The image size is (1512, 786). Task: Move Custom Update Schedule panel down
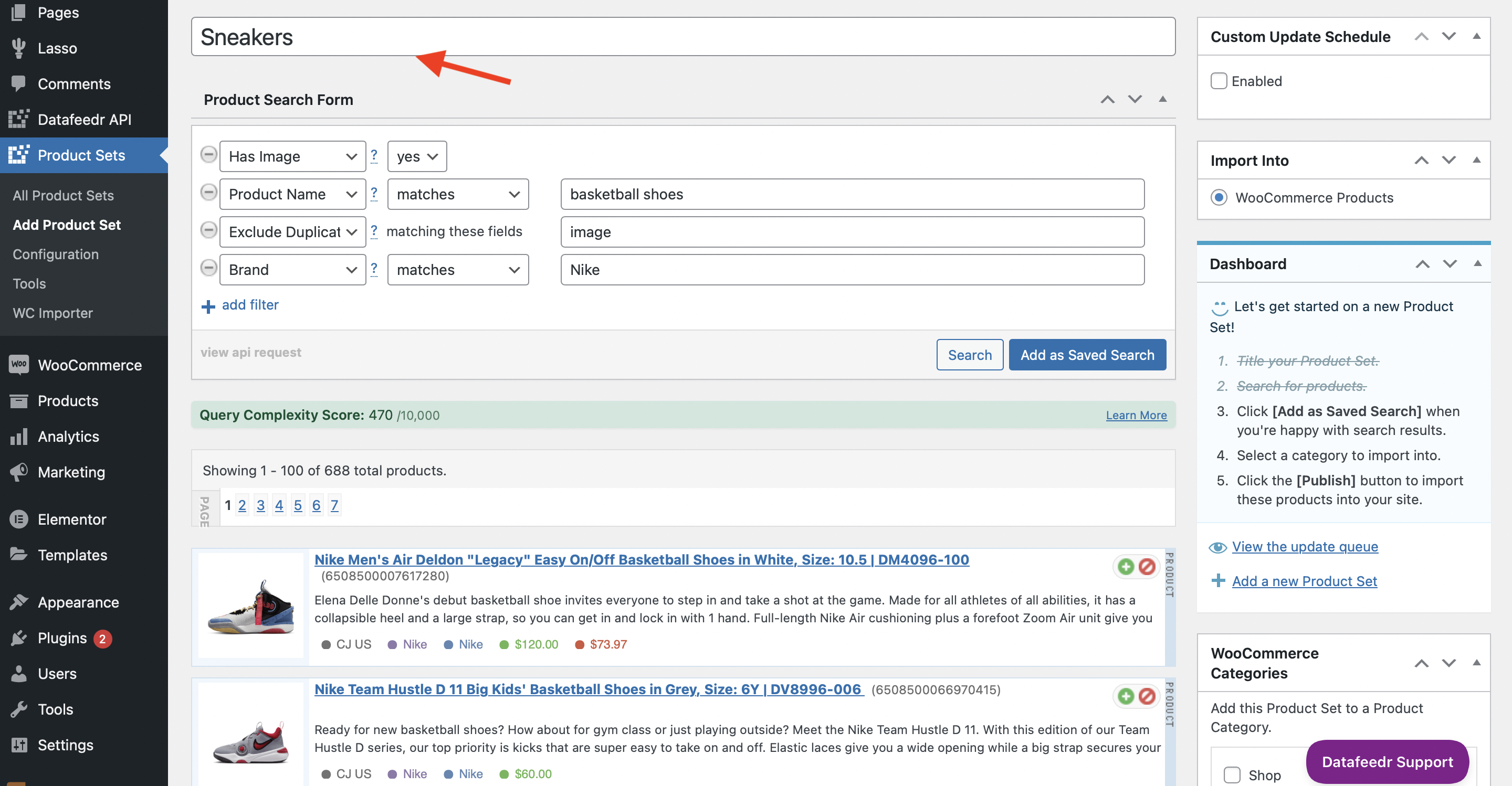[x=1448, y=36]
